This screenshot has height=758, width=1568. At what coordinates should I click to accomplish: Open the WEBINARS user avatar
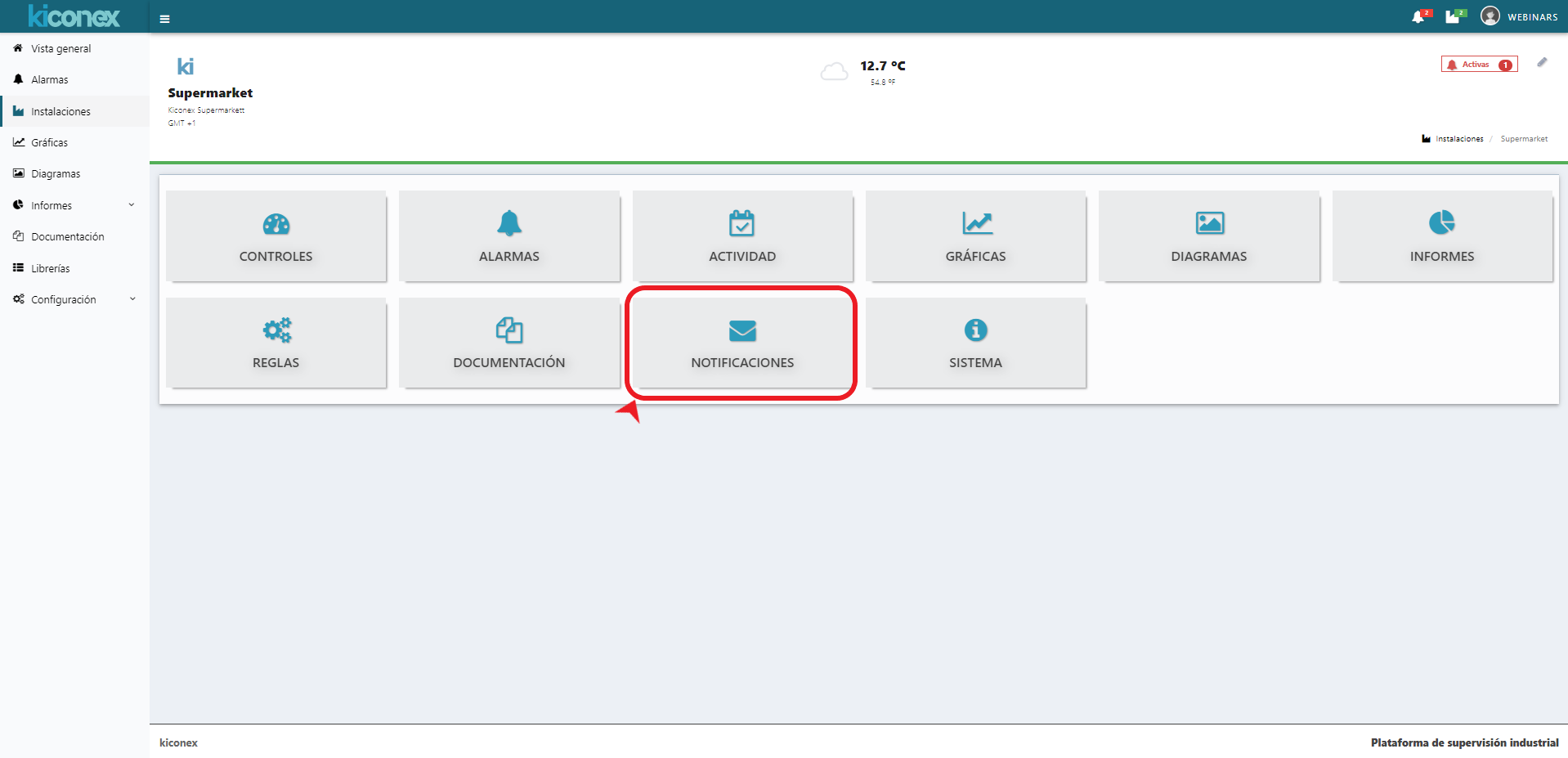(1490, 16)
